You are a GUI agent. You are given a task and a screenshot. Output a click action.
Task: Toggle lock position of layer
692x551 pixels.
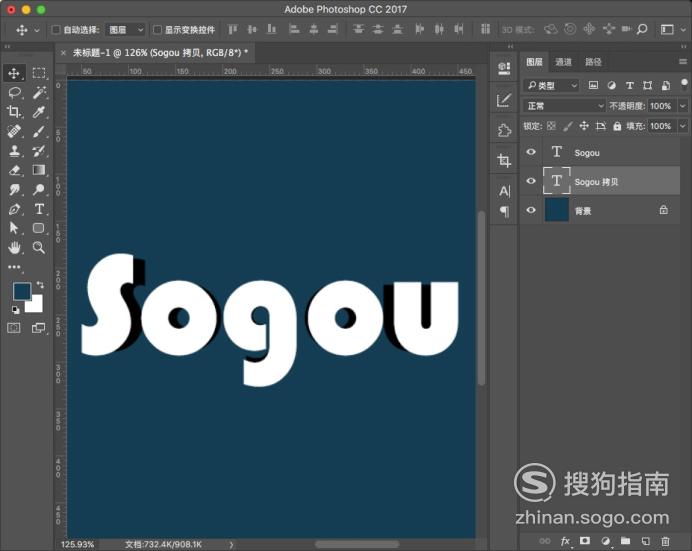pyautogui.click(x=584, y=126)
